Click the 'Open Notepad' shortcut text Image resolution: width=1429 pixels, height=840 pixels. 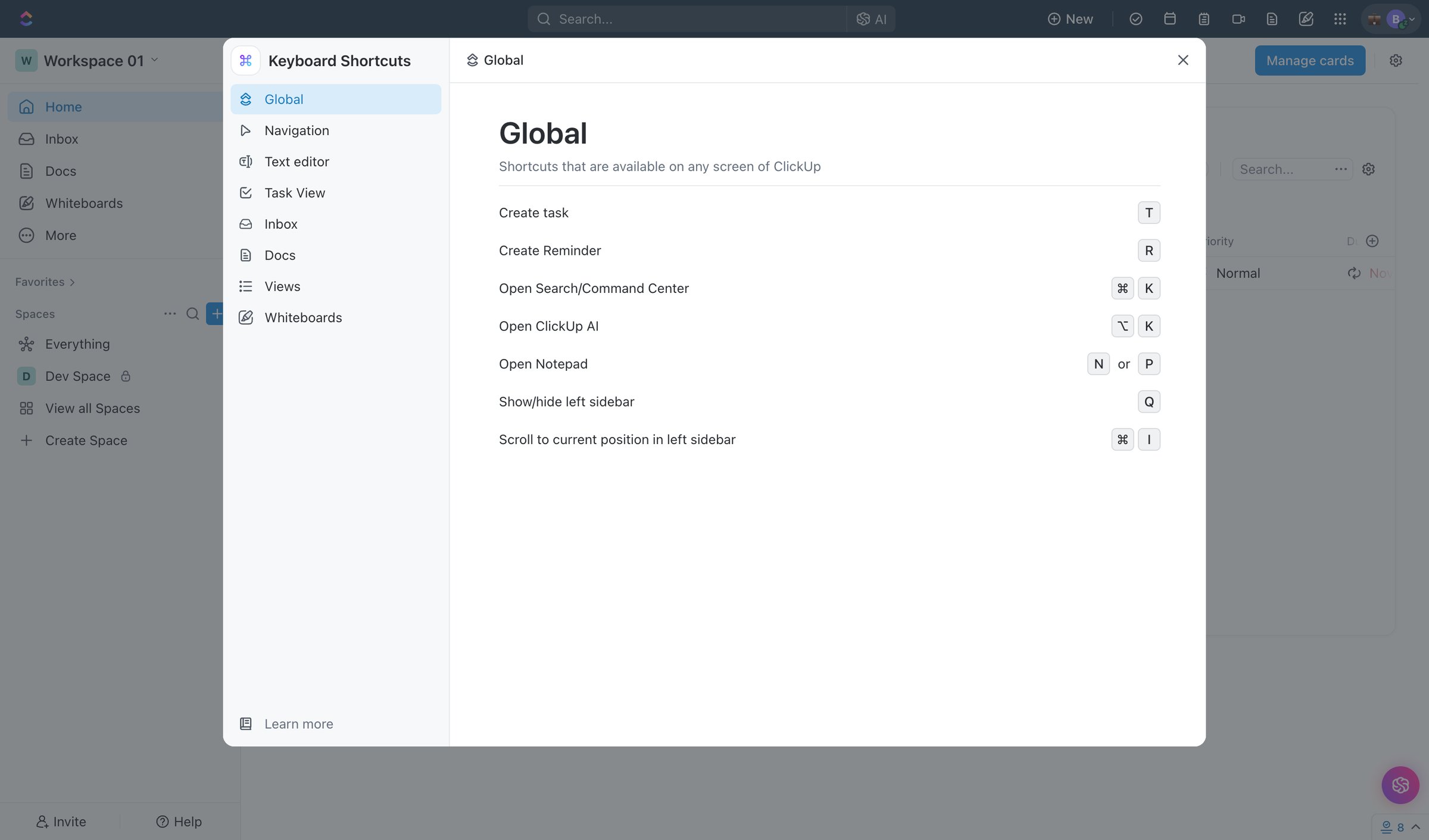[543, 364]
